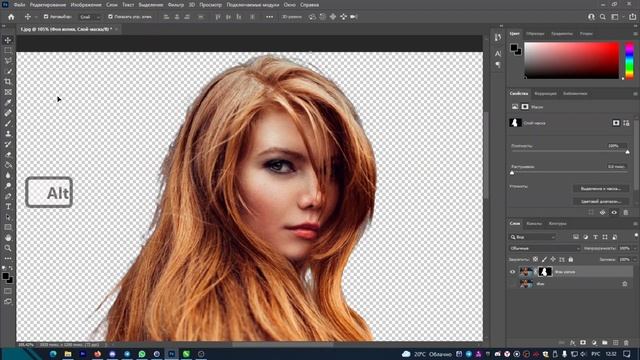The width and height of the screenshot is (640, 360).
Task: Open the workspace switcher icon
Action: [x=615, y=17]
